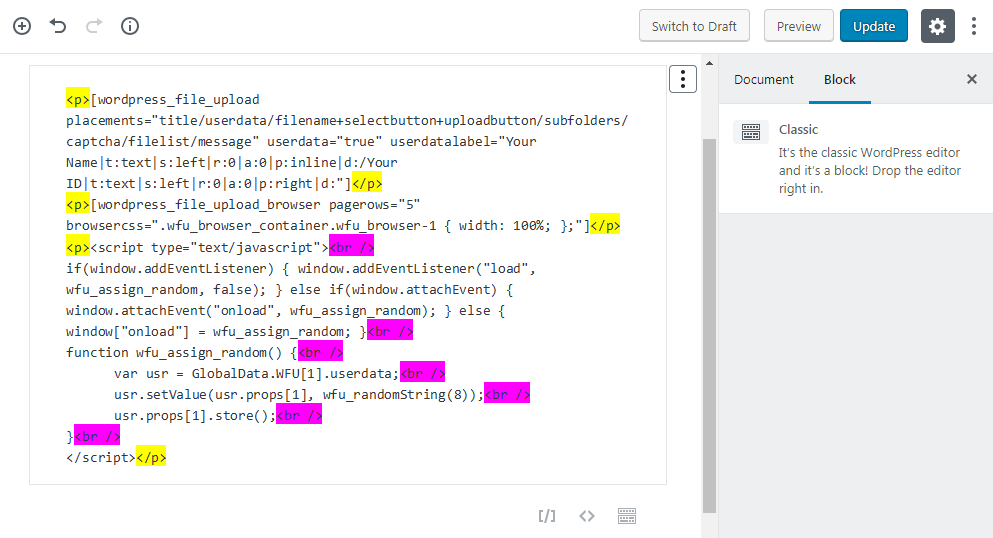Click the '[wordpress_file_upload' text
This screenshot has height=538, width=993.
click(x=175, y=99)
